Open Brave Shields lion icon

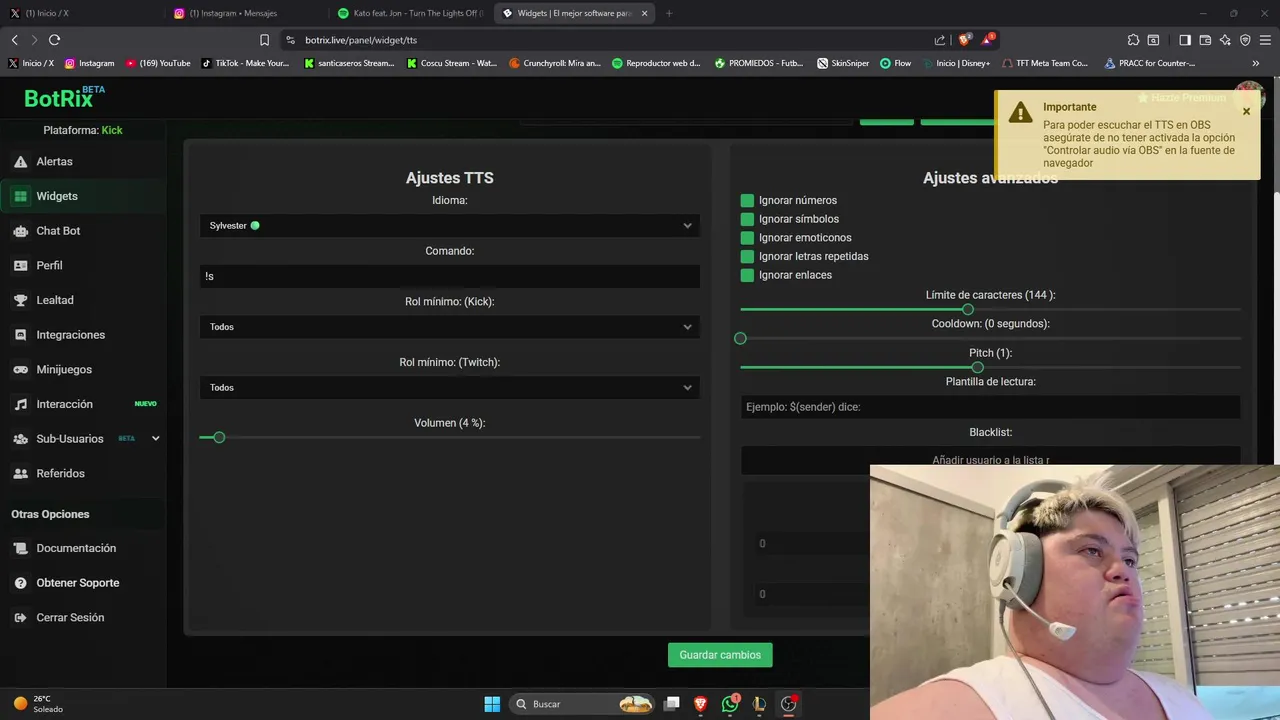point(964,40)
